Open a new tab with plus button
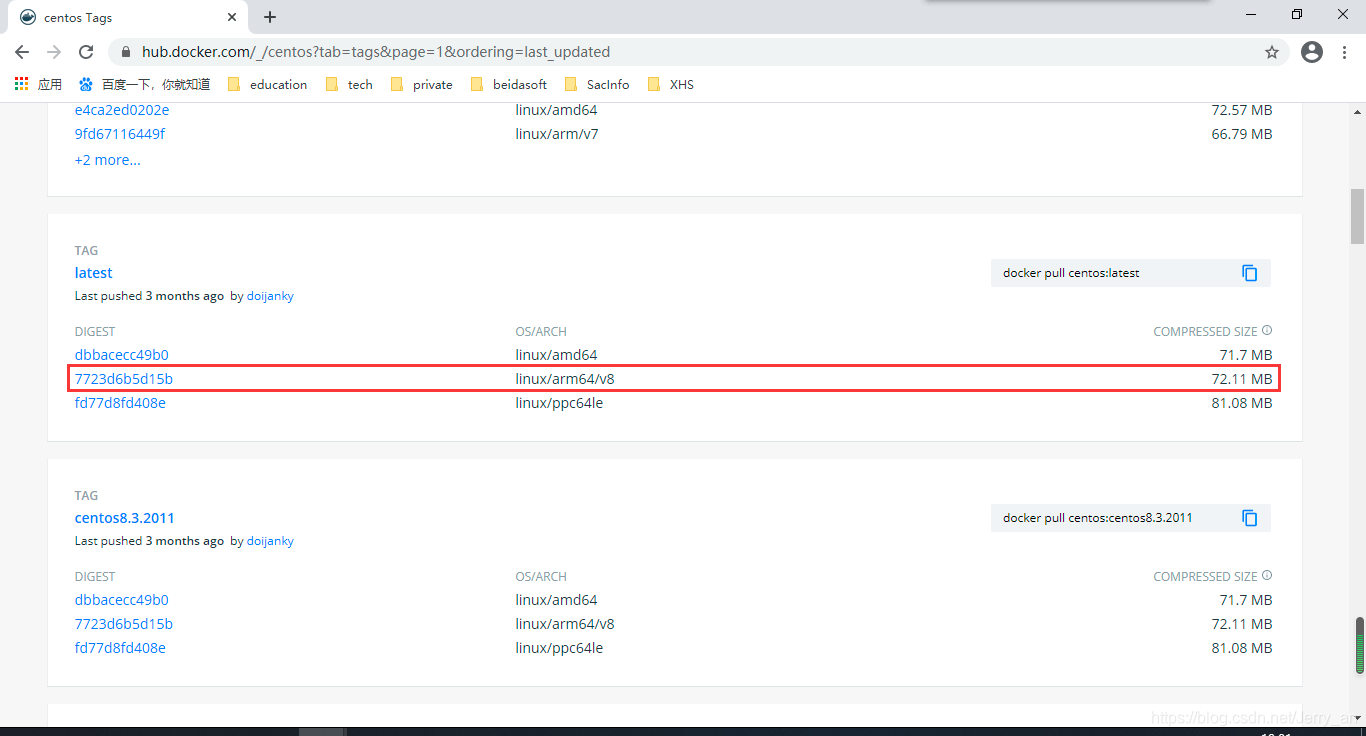This screenshot has width=1366, height=736. coord(270,17)
